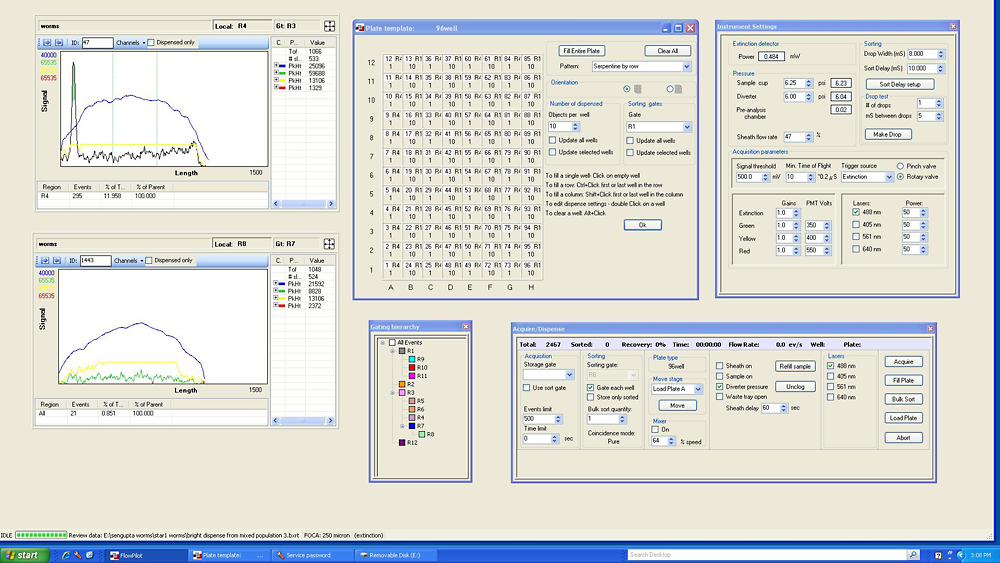Open the Windows Start menu

pos(23,555)
